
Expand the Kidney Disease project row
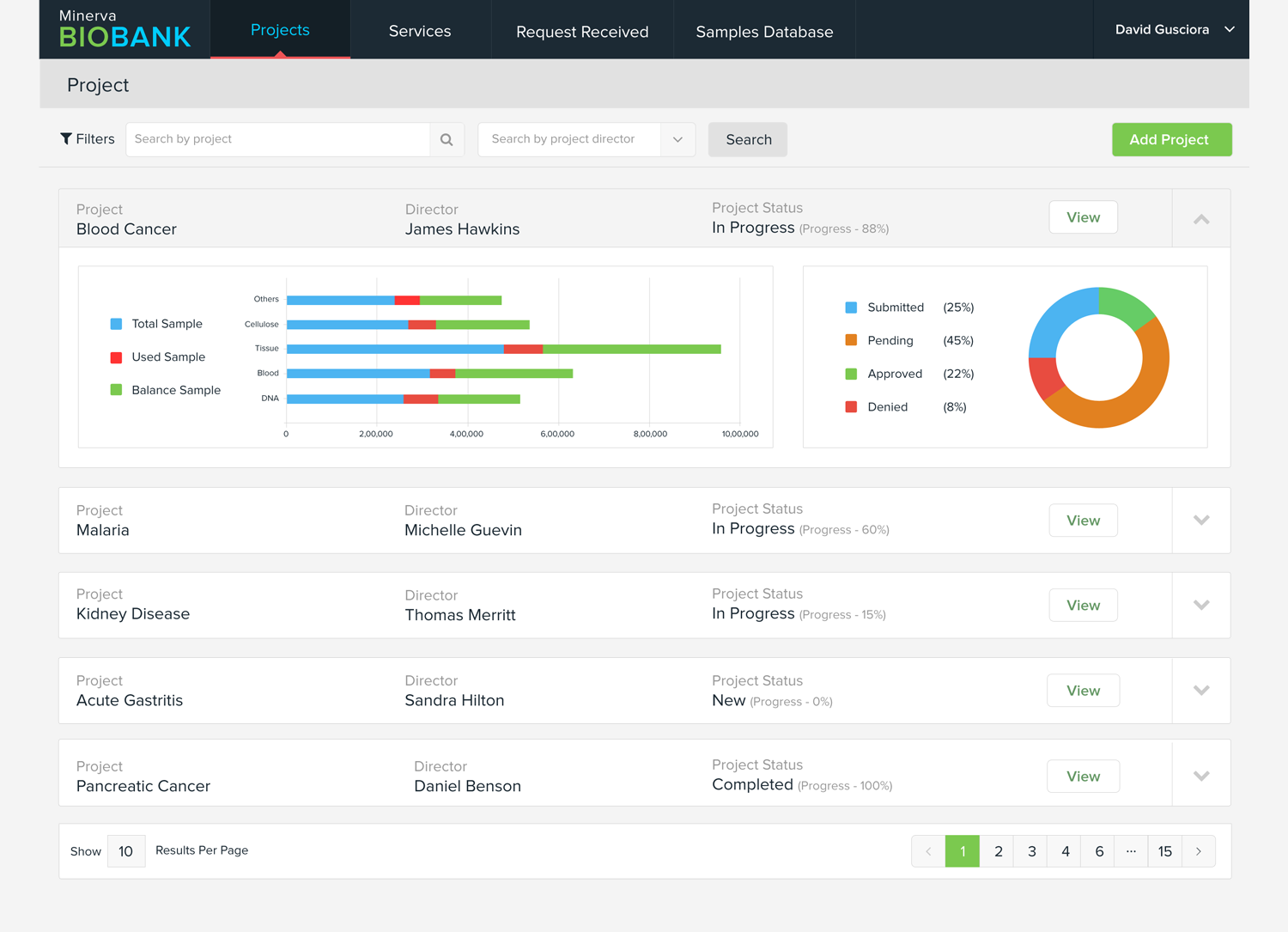click(1201, 605)
